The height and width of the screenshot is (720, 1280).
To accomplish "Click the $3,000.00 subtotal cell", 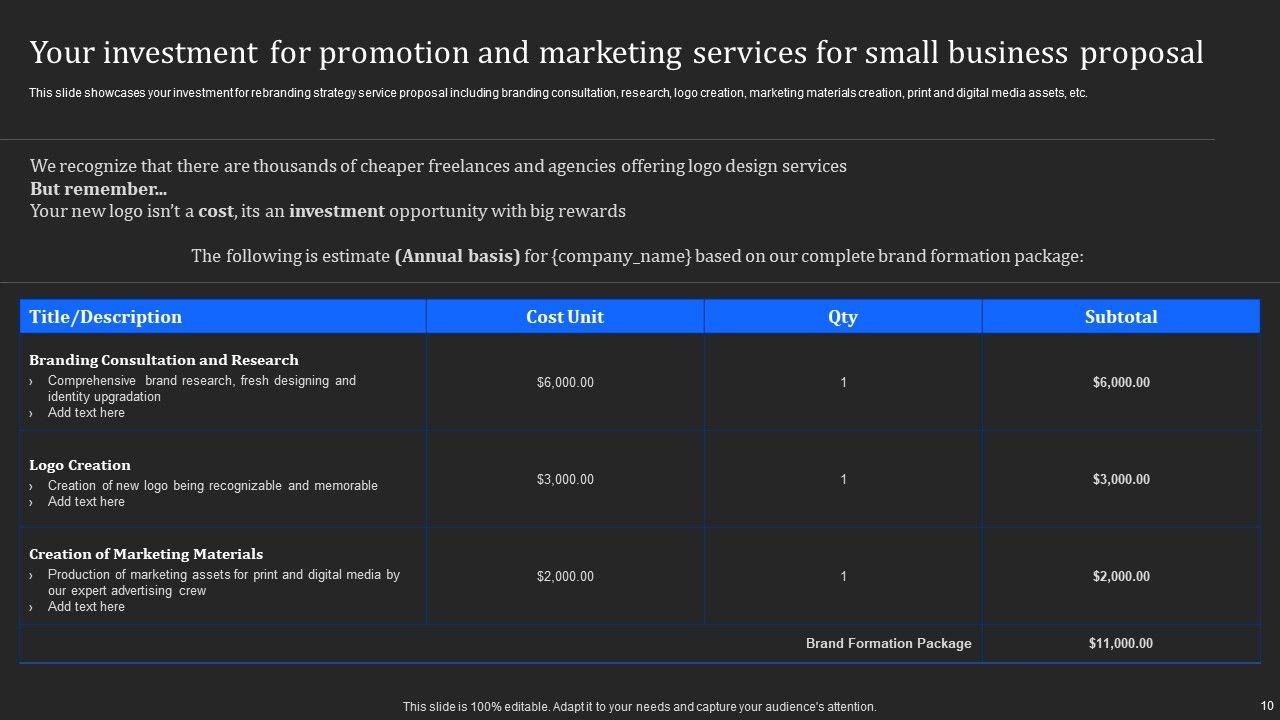I will [x=1121, y=479].
